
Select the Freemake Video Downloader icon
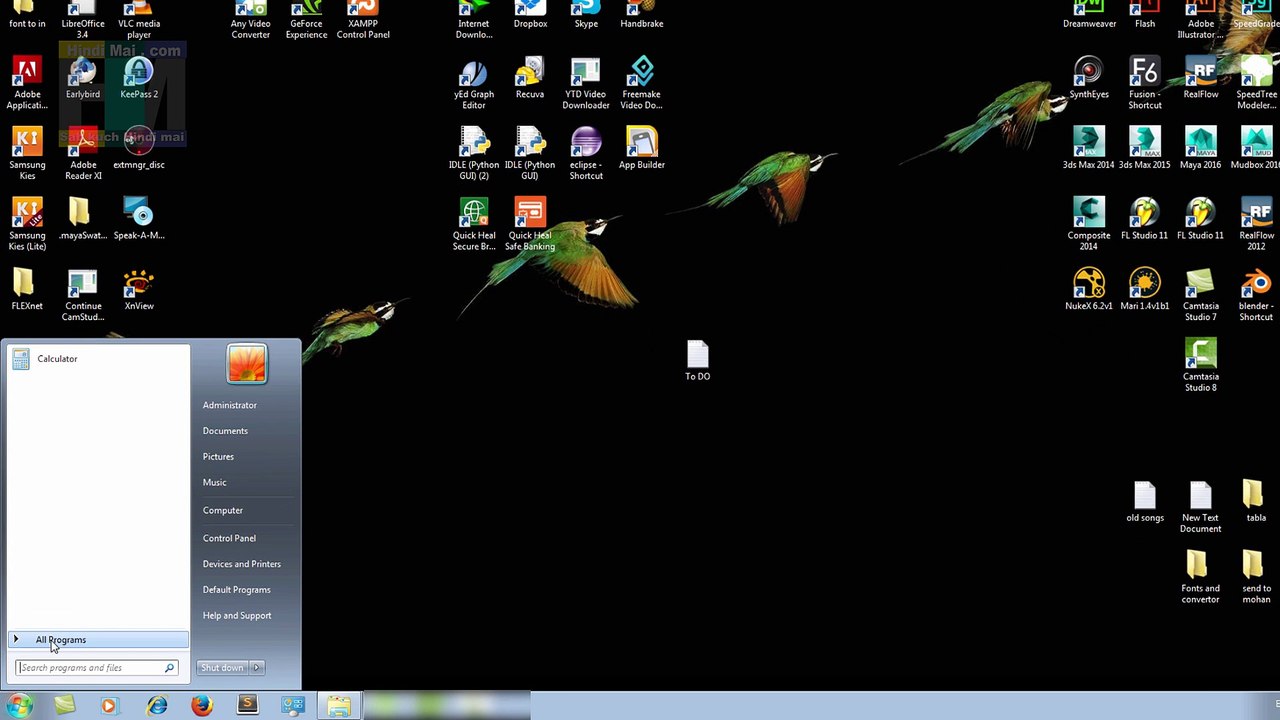642,84
